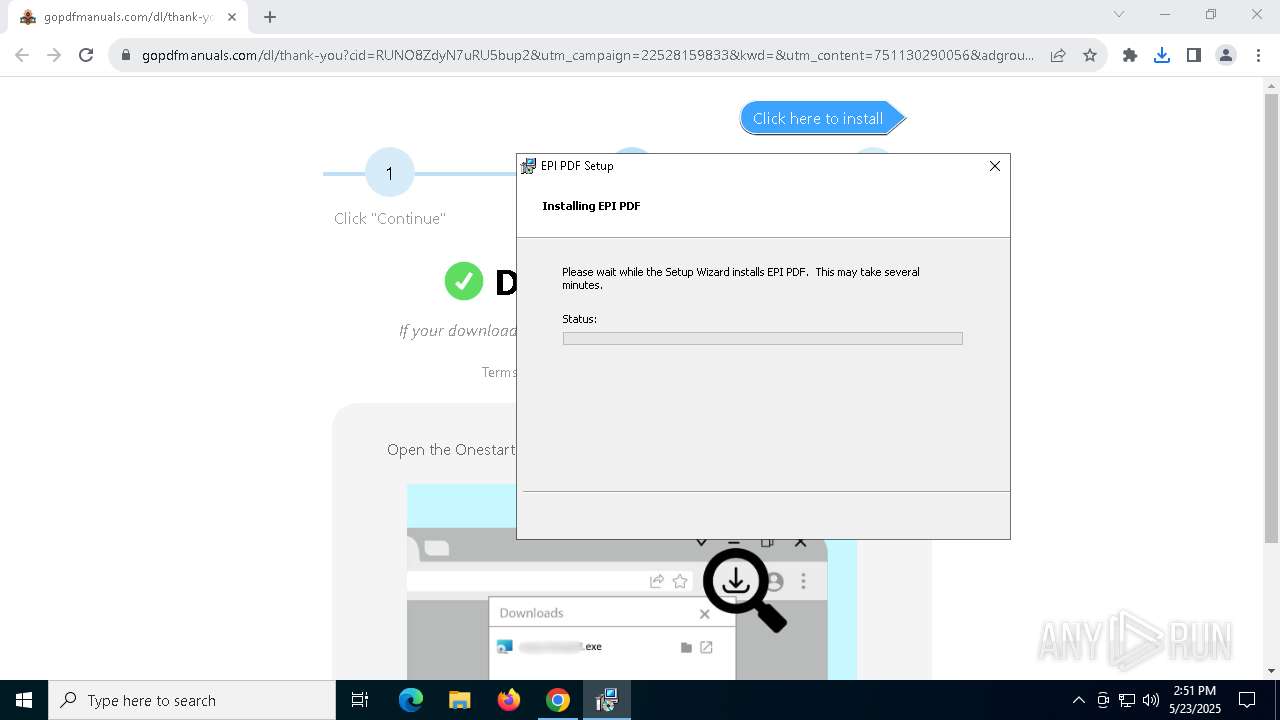Open the taskbar clock and date
Image resolution: width=1280 pixels, height=720 pixels.
(1195, 700)
